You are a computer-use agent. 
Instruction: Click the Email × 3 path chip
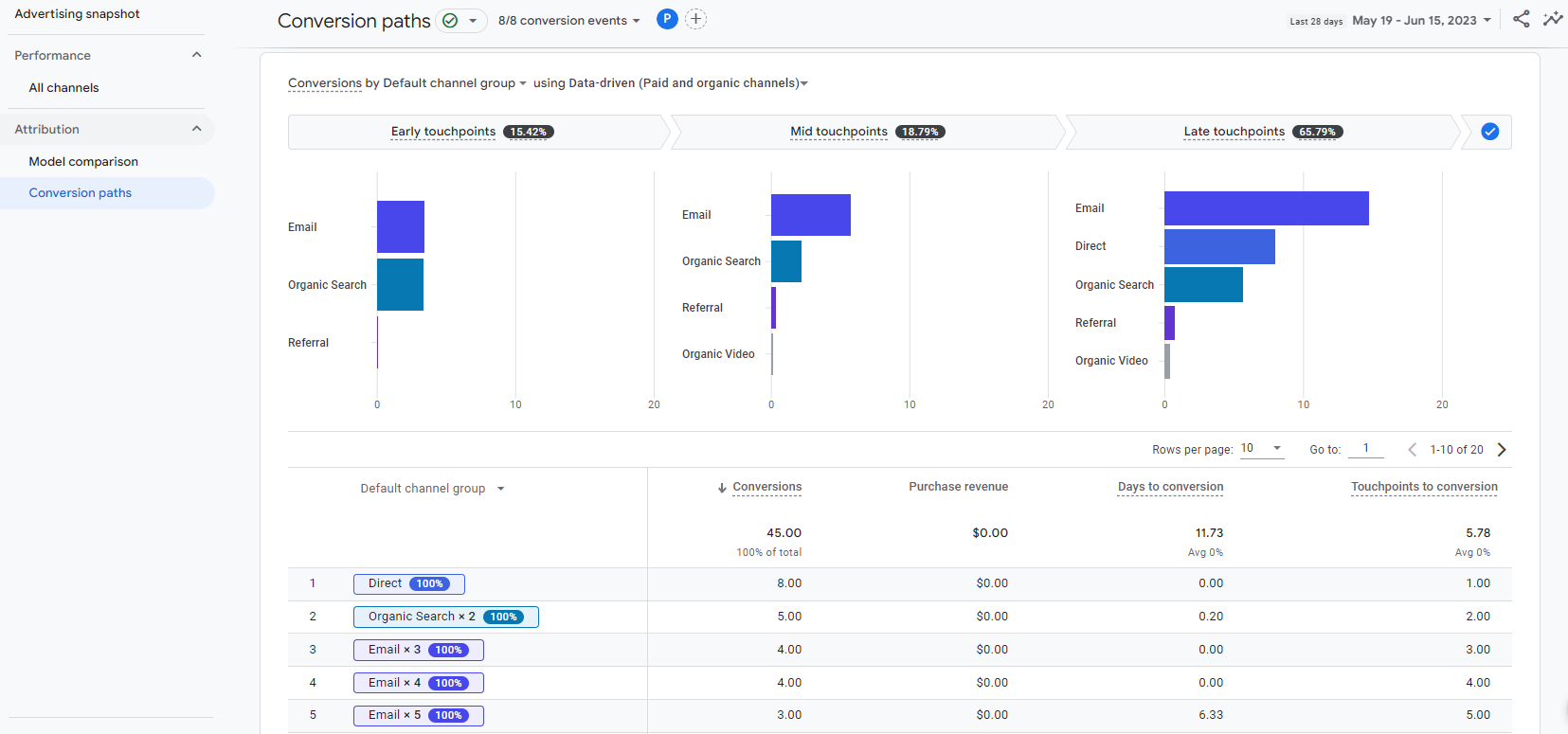tap(419, 651)
